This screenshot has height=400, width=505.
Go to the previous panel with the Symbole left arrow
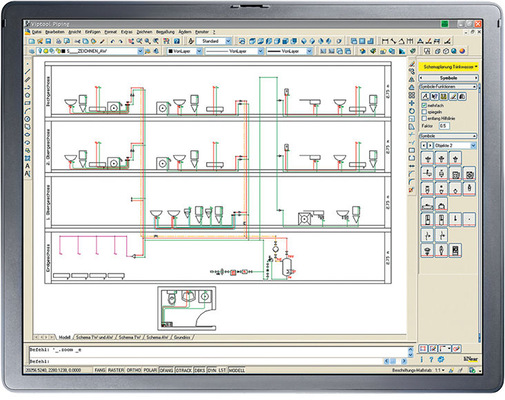[422, 78]
